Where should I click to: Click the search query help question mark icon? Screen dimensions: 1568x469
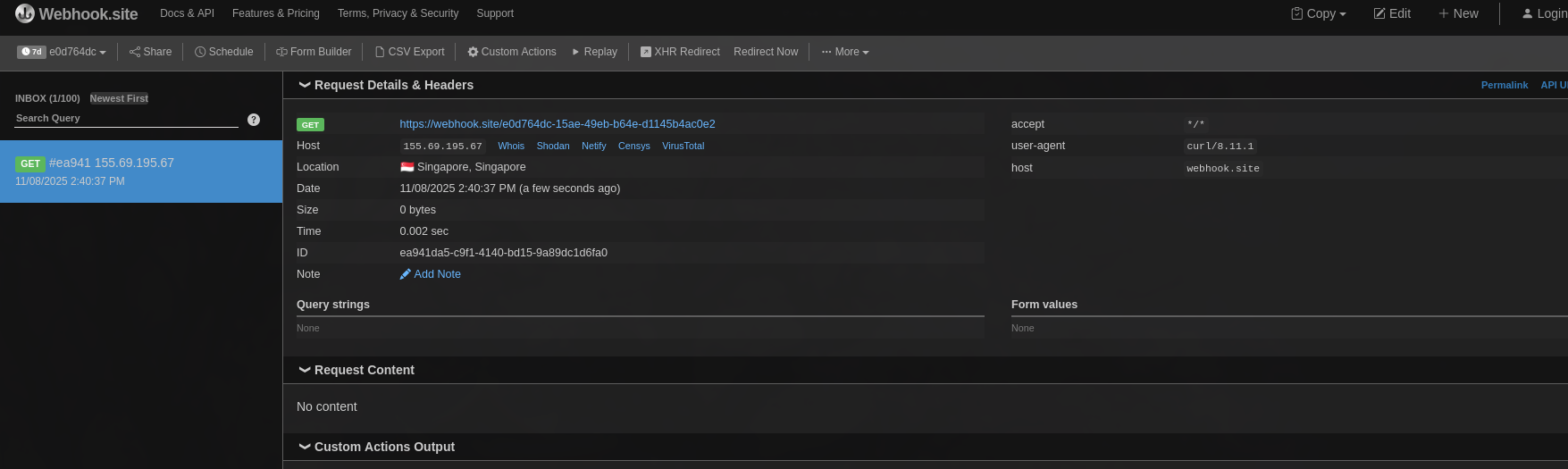pos(254,120)
